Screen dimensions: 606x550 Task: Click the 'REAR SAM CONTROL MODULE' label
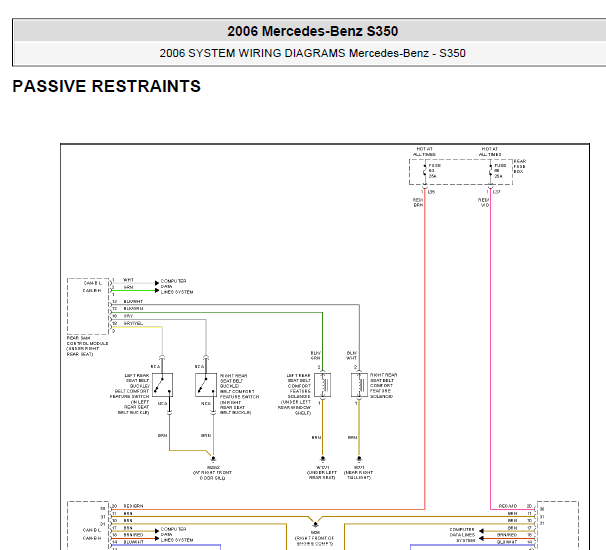pos(87,346)
